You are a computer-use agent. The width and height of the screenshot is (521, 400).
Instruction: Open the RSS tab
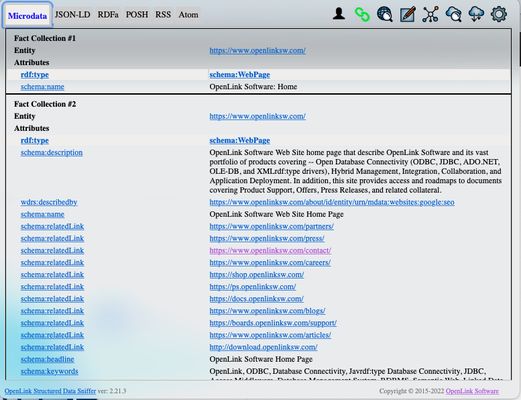point(163,15)
